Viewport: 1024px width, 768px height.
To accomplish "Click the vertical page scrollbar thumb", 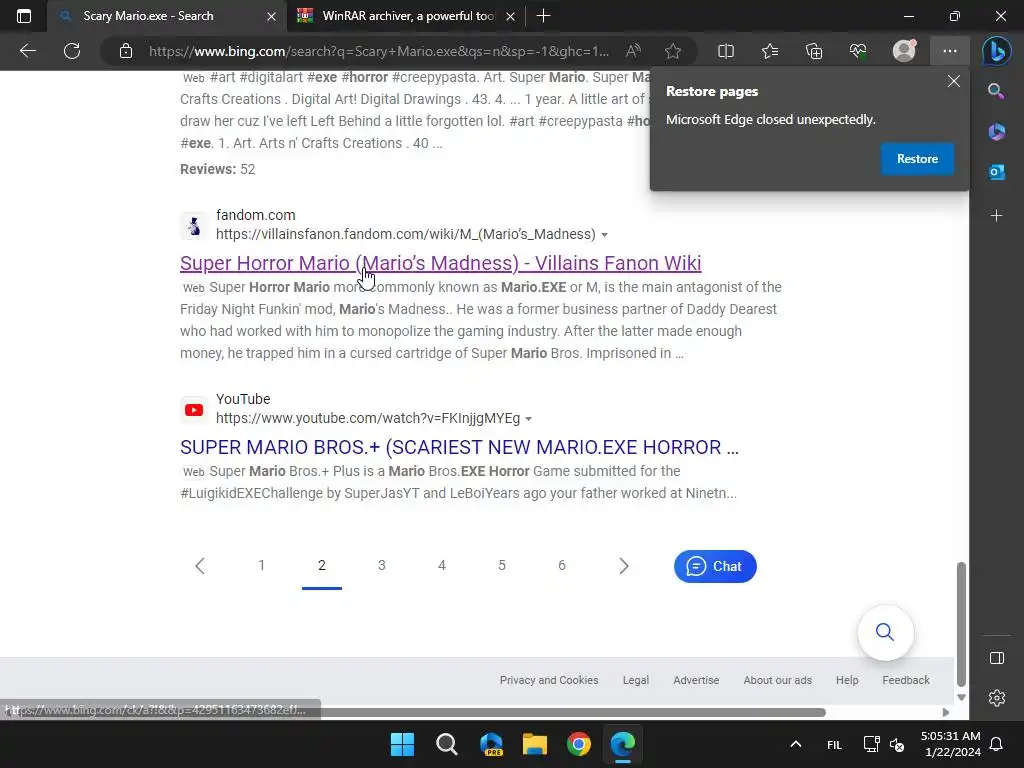I will pos(961,624).
